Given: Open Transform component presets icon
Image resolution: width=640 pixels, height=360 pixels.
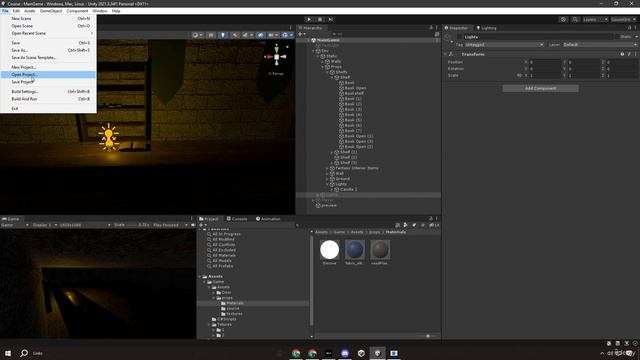Looking at the screenshot, I should click(x=629, y=54).
